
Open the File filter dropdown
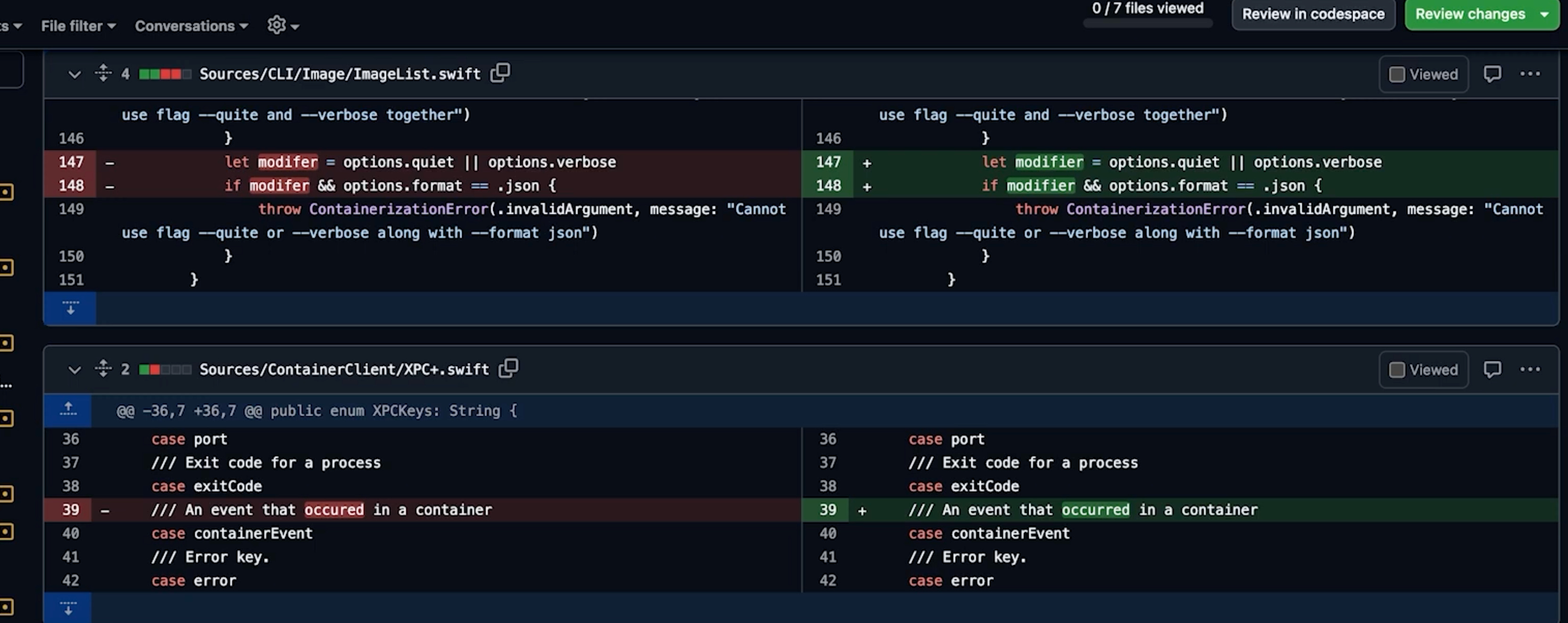[x=78, y=26]
